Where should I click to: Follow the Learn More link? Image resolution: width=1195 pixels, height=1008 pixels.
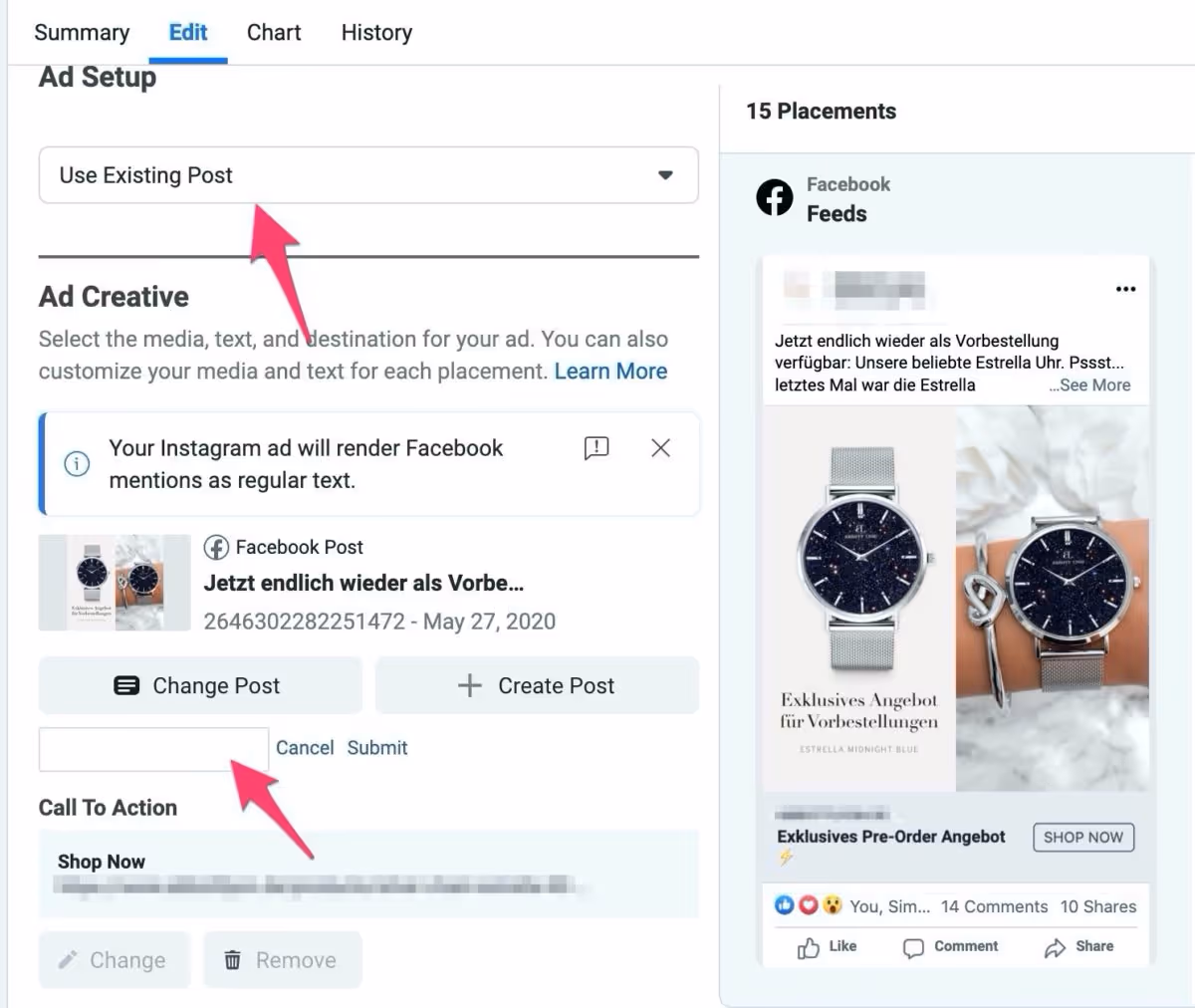click(610, 372)
